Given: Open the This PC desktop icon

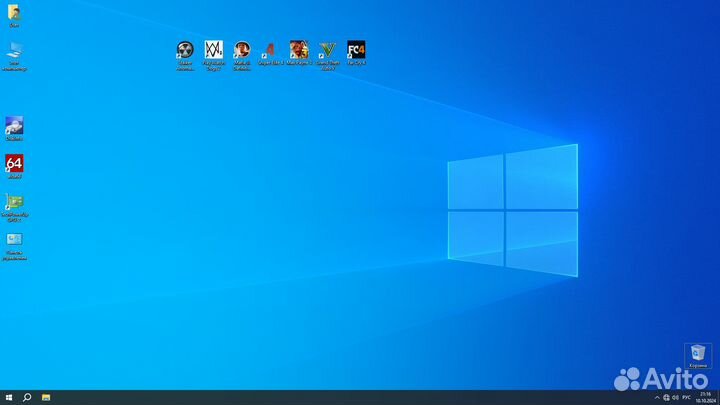Looking at the screenshot, I should point(14,56).
